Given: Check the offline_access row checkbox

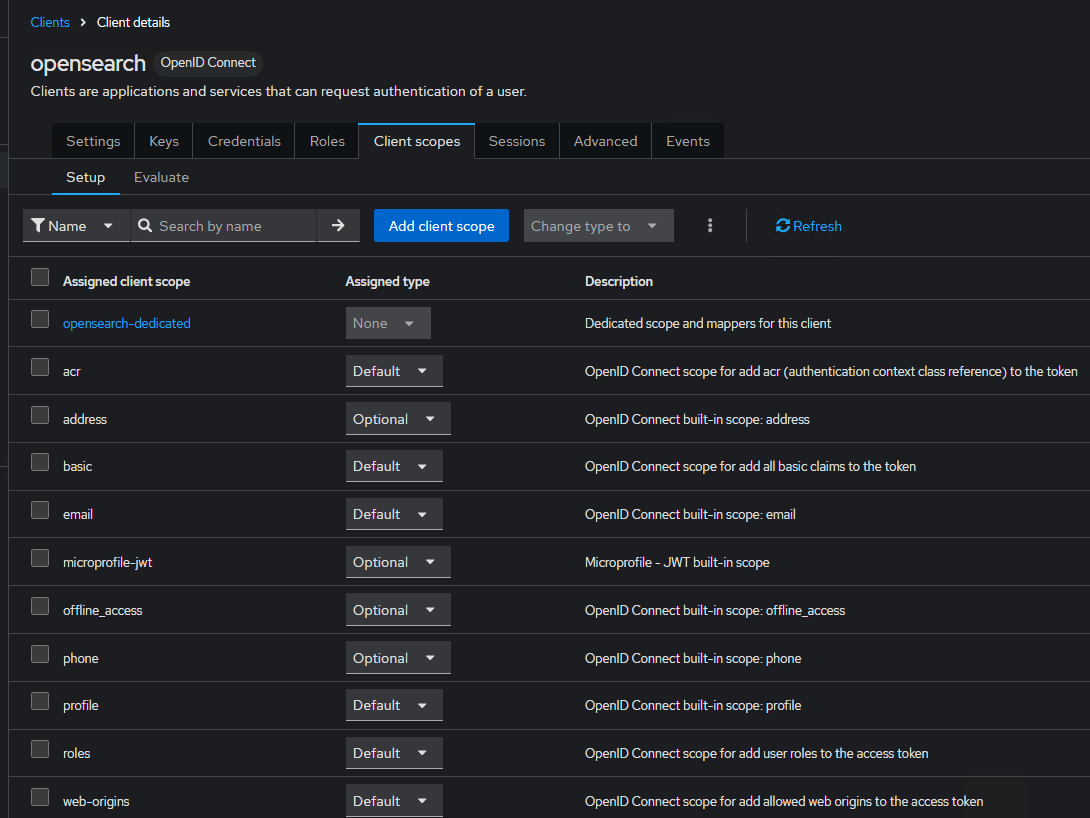Looking at the screenshot, I should coord(40,606).
